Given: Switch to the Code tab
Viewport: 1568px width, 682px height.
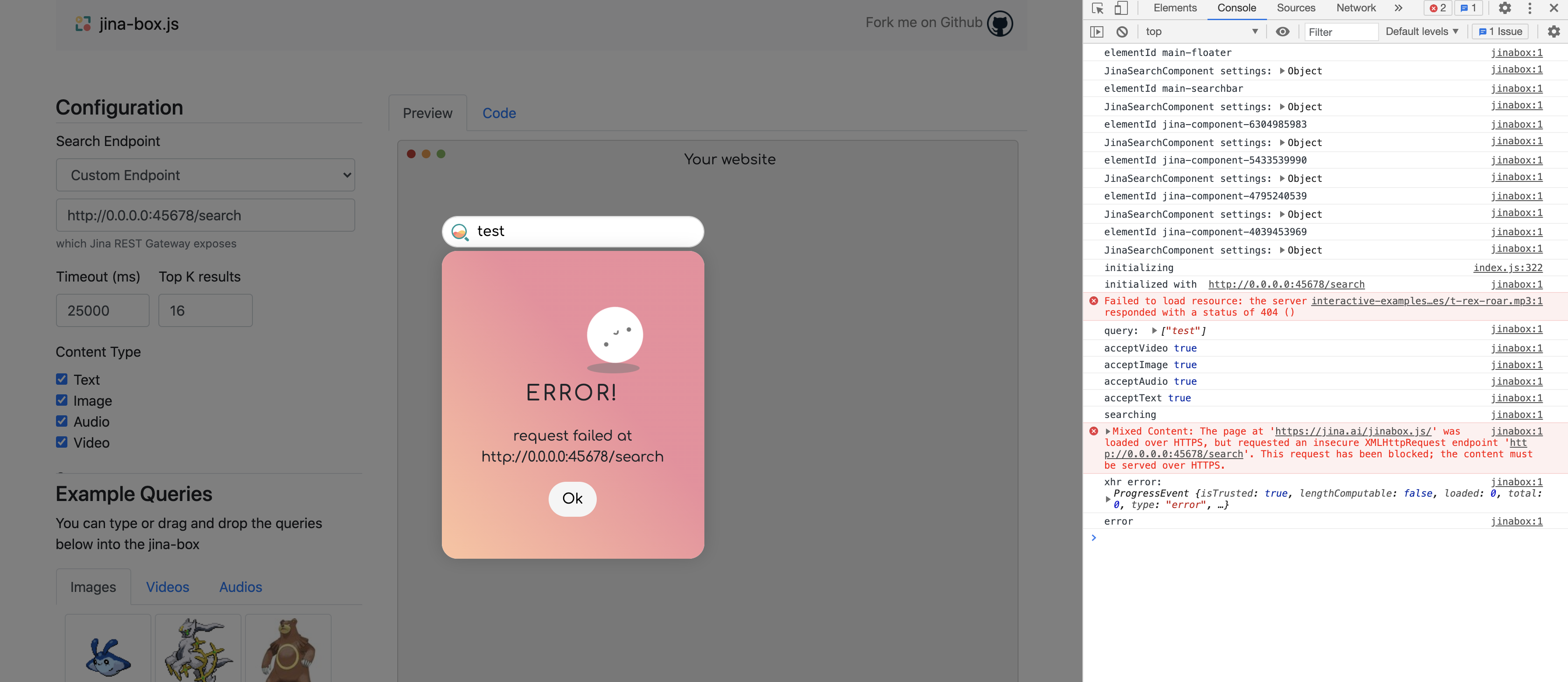Looking at the screenshot, I should (499, 113).
